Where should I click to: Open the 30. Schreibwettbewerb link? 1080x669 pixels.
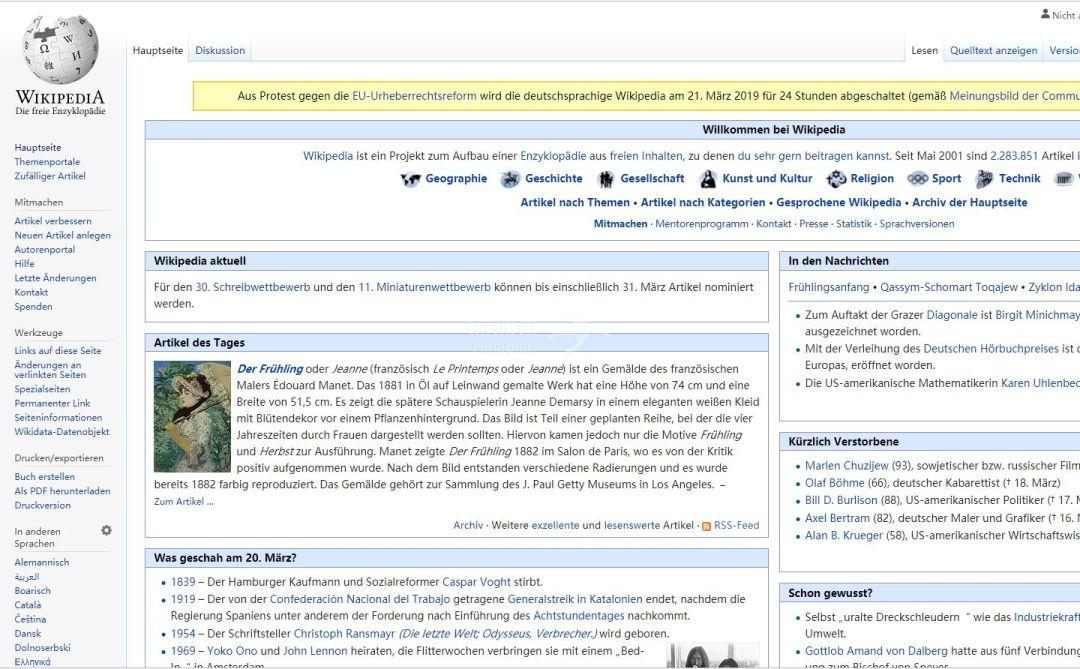coord(252,287)
